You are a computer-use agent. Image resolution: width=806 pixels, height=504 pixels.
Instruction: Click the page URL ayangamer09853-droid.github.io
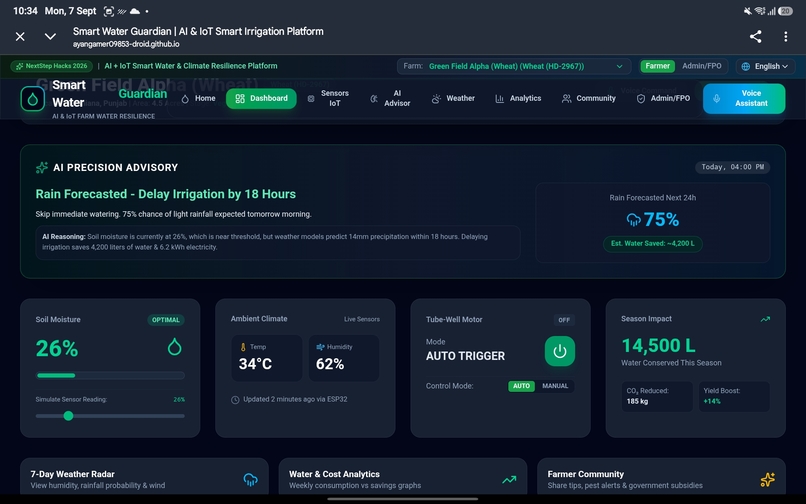point(126,44)
